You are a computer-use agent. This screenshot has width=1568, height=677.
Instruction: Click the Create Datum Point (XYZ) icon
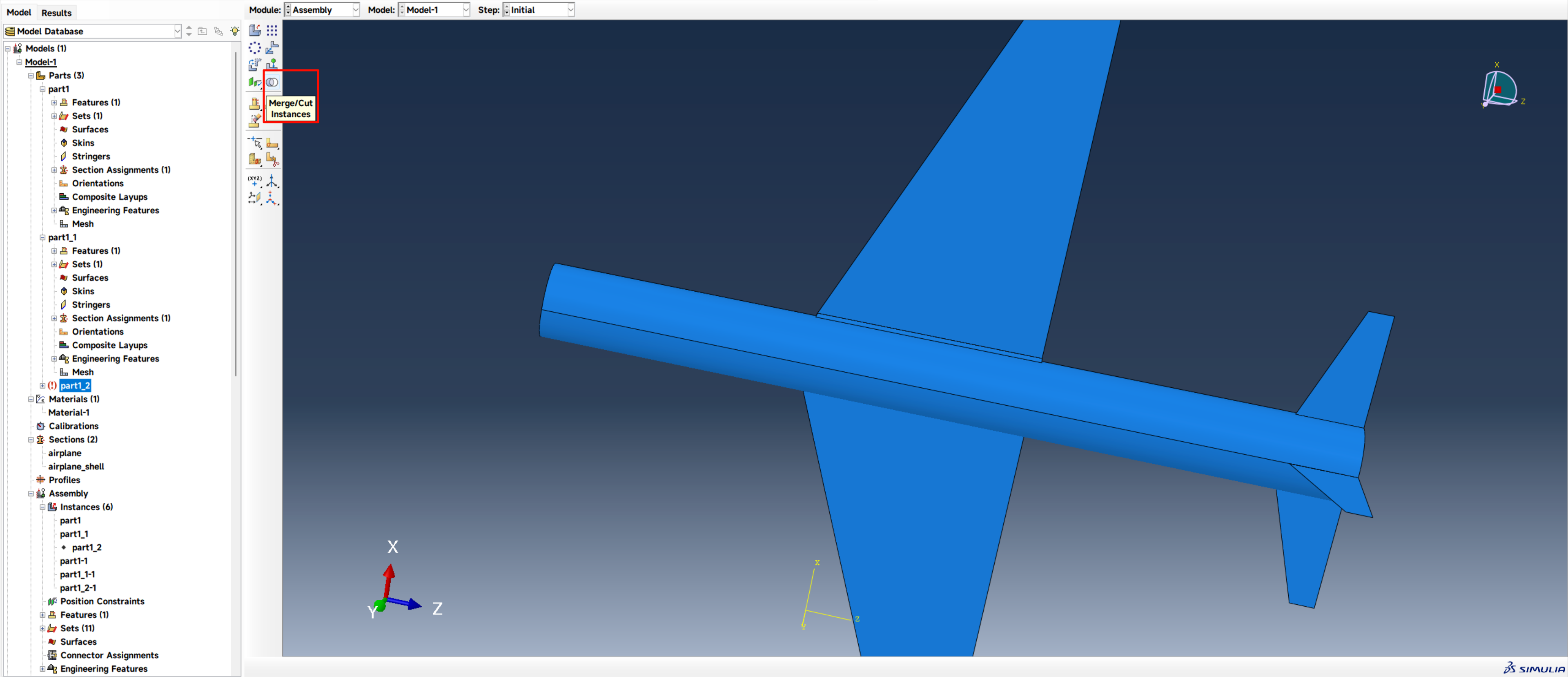point(254,181)
